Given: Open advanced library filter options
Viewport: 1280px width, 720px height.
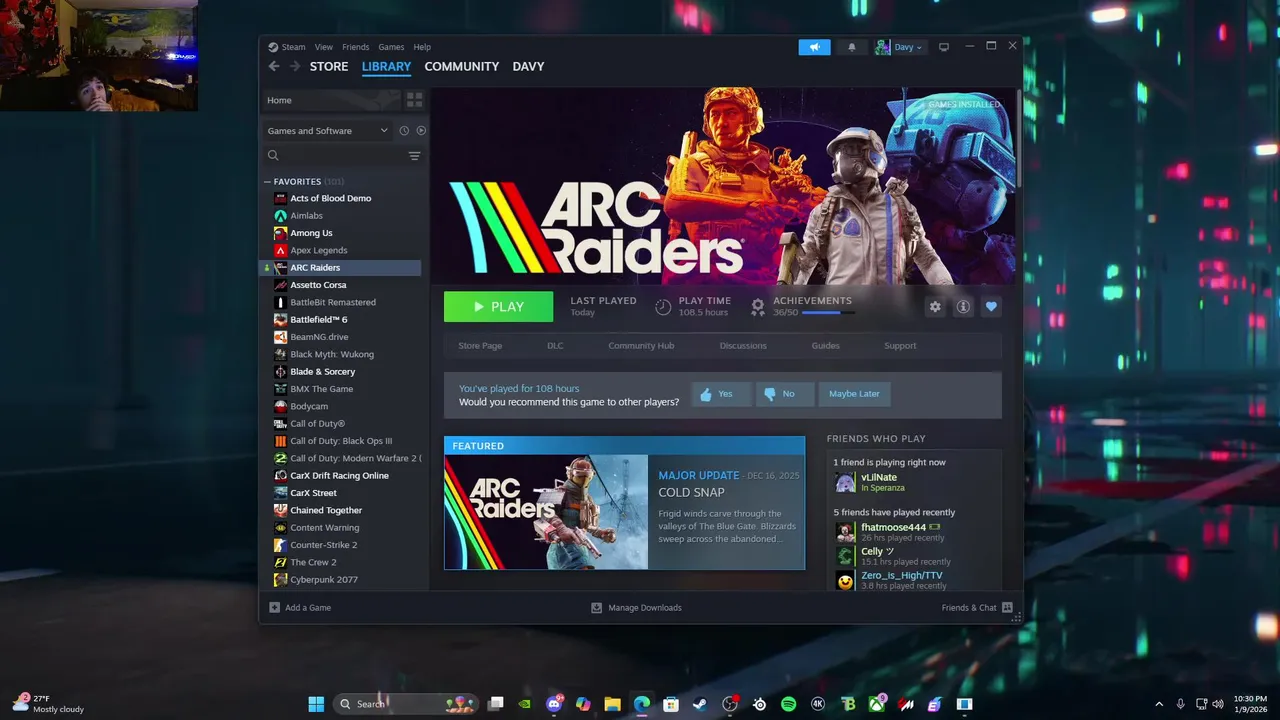Looking at the screenshot, I should (414, 156).
